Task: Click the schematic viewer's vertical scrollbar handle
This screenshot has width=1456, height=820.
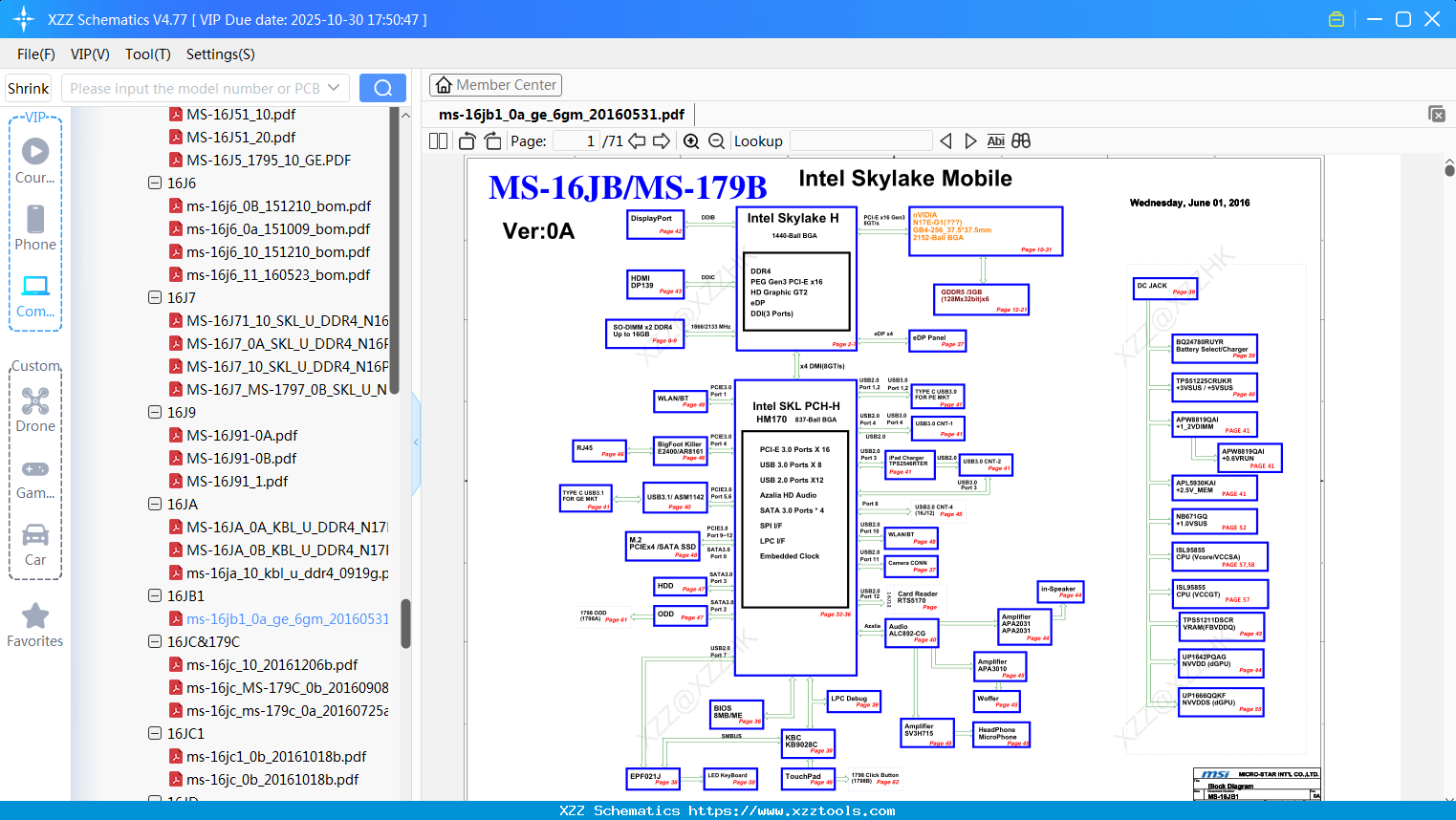Action: click(1449, 170)
